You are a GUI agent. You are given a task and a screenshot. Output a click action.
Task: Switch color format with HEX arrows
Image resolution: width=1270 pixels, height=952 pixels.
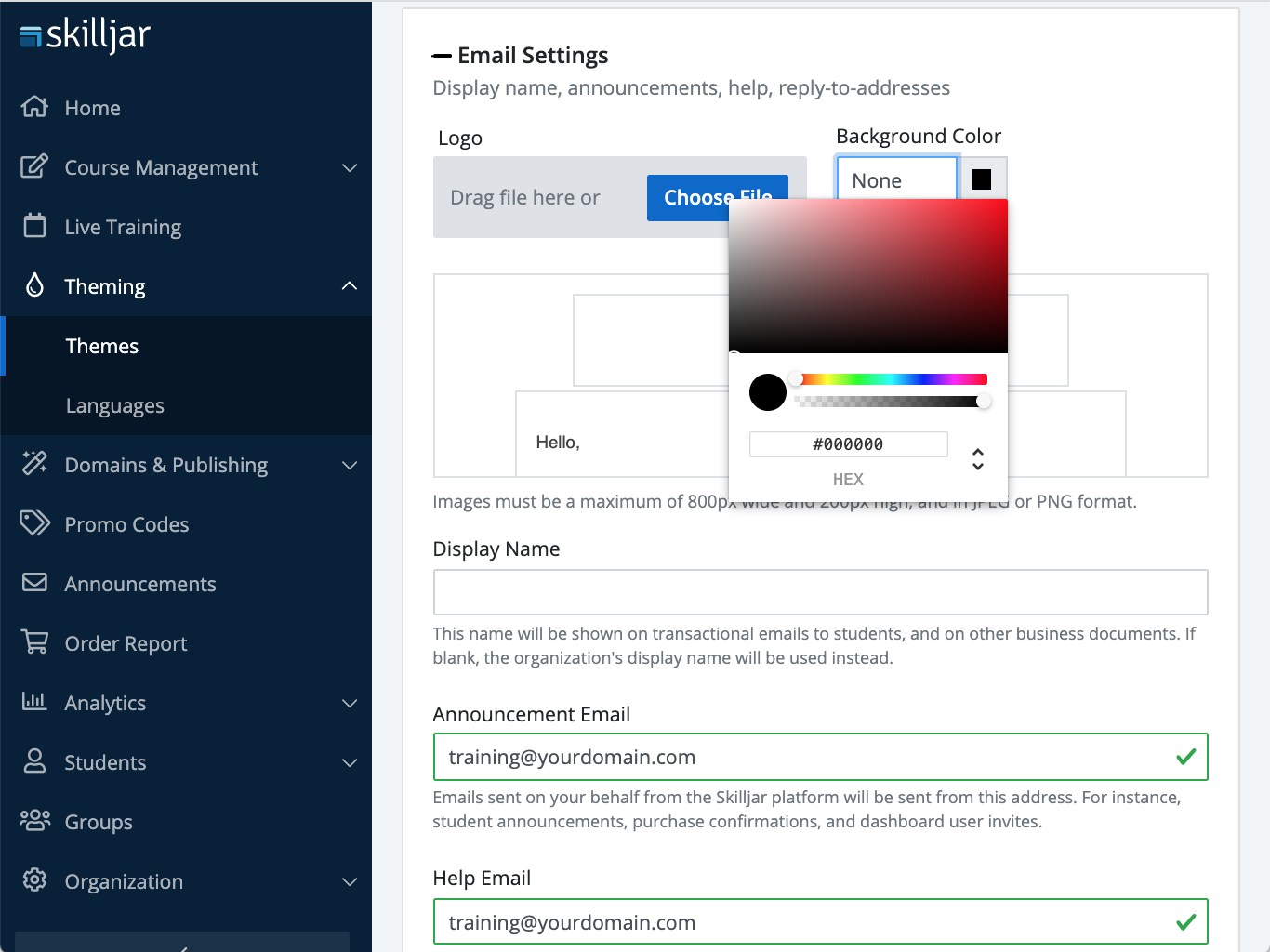tap(978, 458)
